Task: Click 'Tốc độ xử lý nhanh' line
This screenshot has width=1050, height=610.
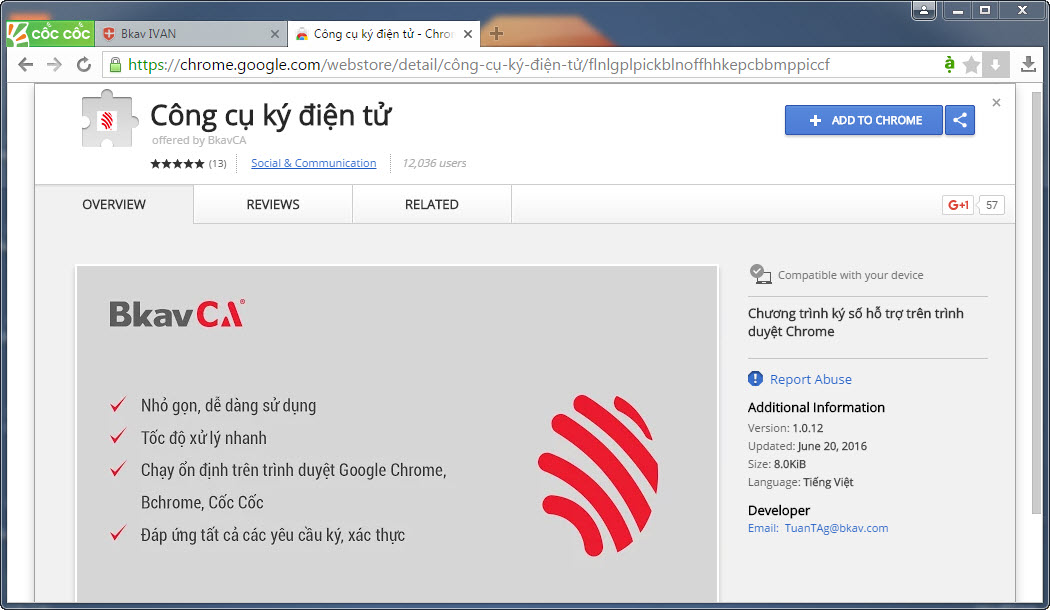Action: point(204,438)
